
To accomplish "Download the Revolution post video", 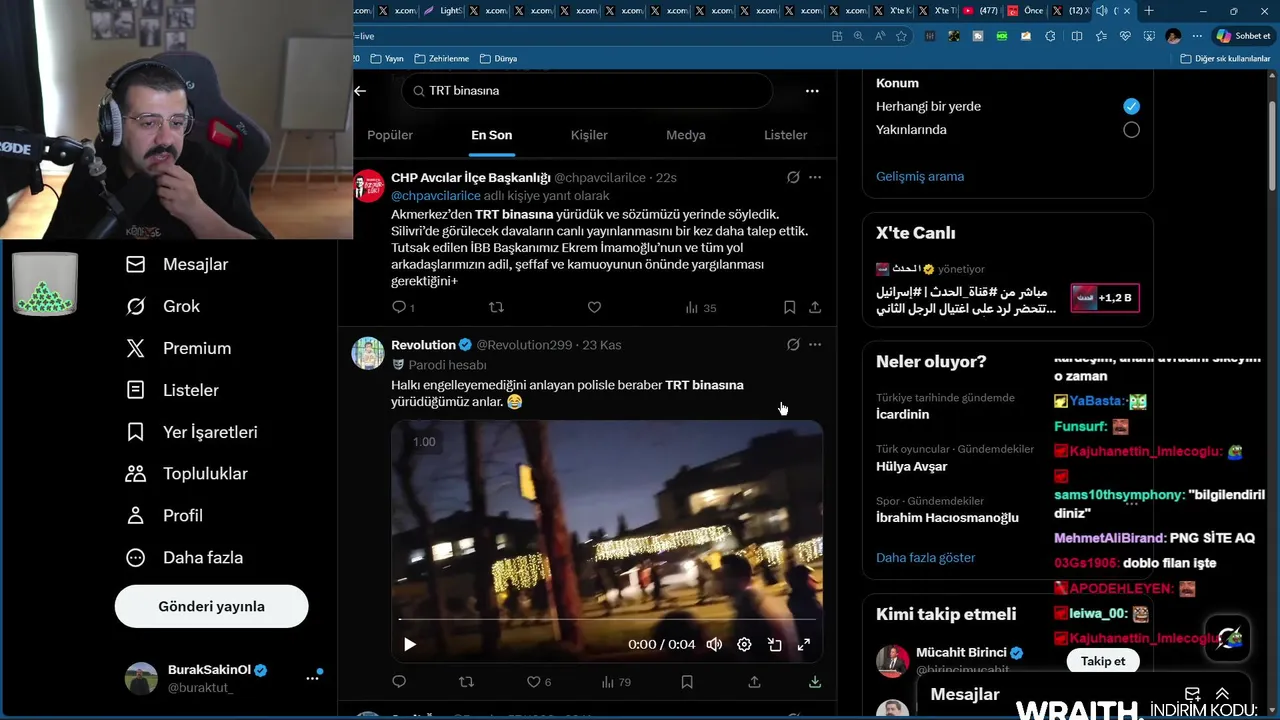I will 815,682.
